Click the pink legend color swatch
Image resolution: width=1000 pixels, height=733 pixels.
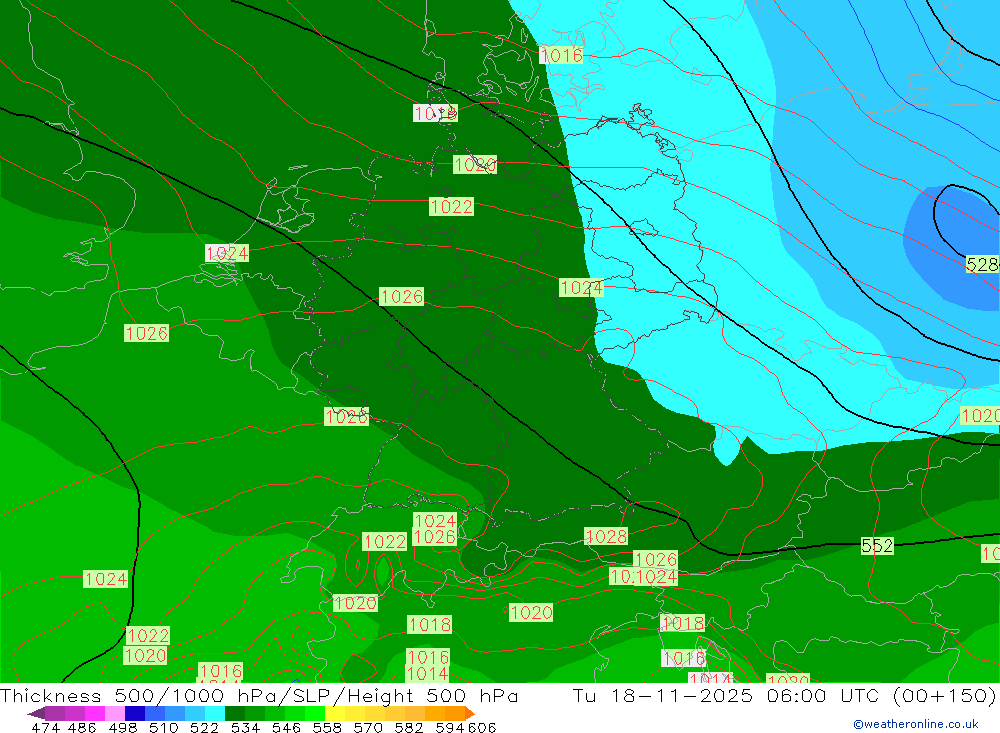(115, 713)
